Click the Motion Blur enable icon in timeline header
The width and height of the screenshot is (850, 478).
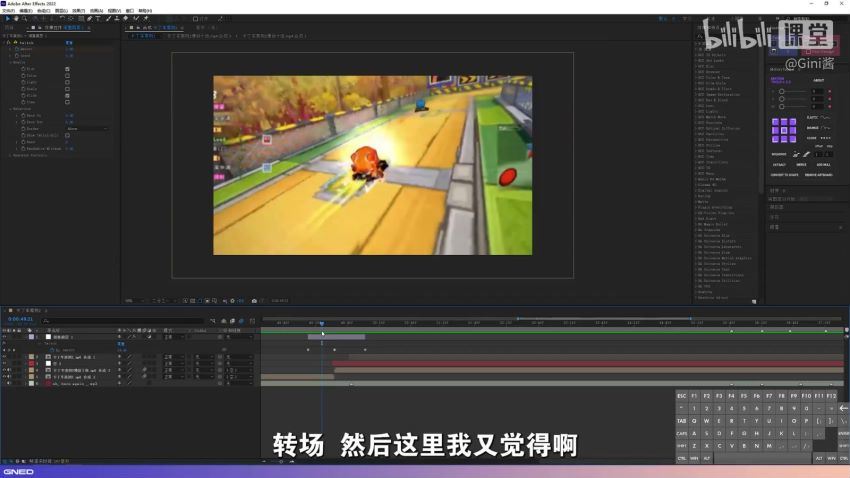click(241, 321)
